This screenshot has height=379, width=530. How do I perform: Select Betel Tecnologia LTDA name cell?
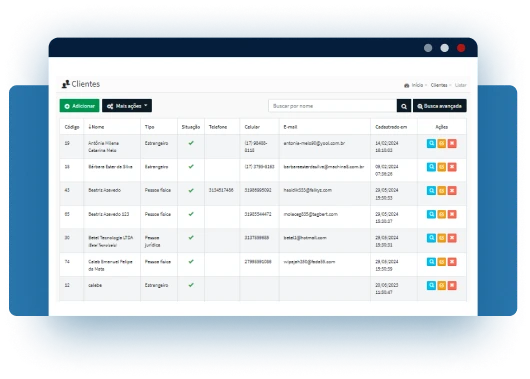pos(111,241)
